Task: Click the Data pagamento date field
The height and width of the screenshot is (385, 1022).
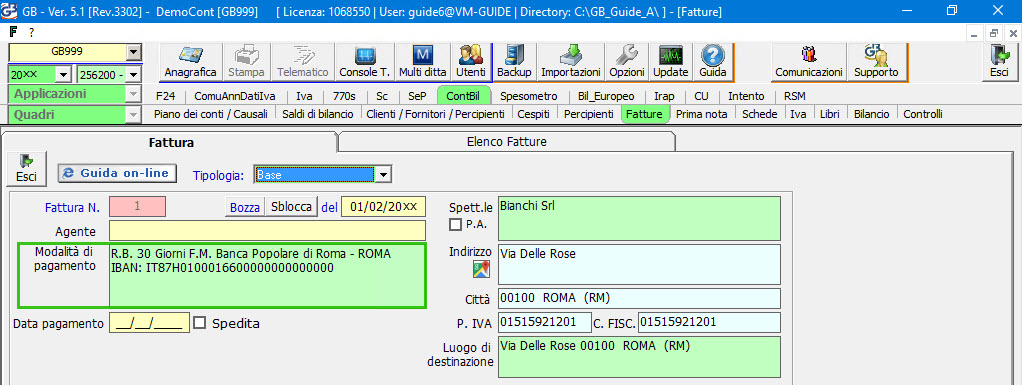Action: click(150, 322)
